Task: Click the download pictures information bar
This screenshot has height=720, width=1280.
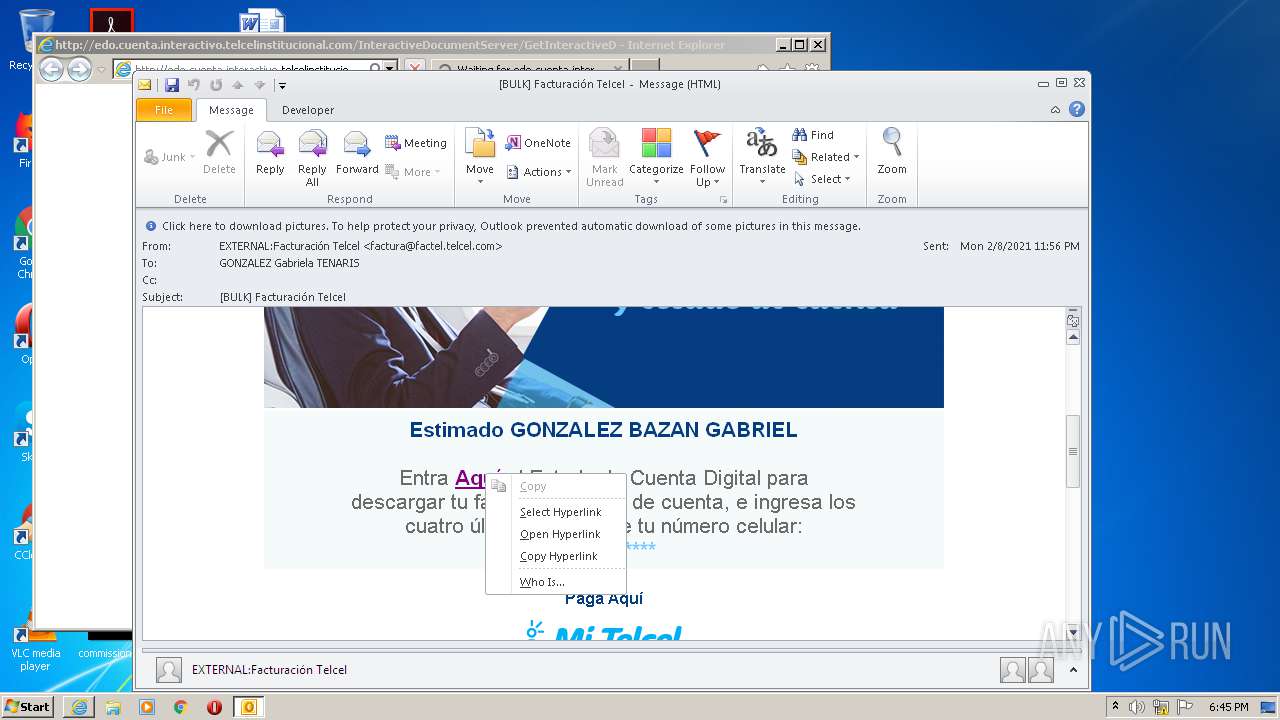Action: click(611, 226)
